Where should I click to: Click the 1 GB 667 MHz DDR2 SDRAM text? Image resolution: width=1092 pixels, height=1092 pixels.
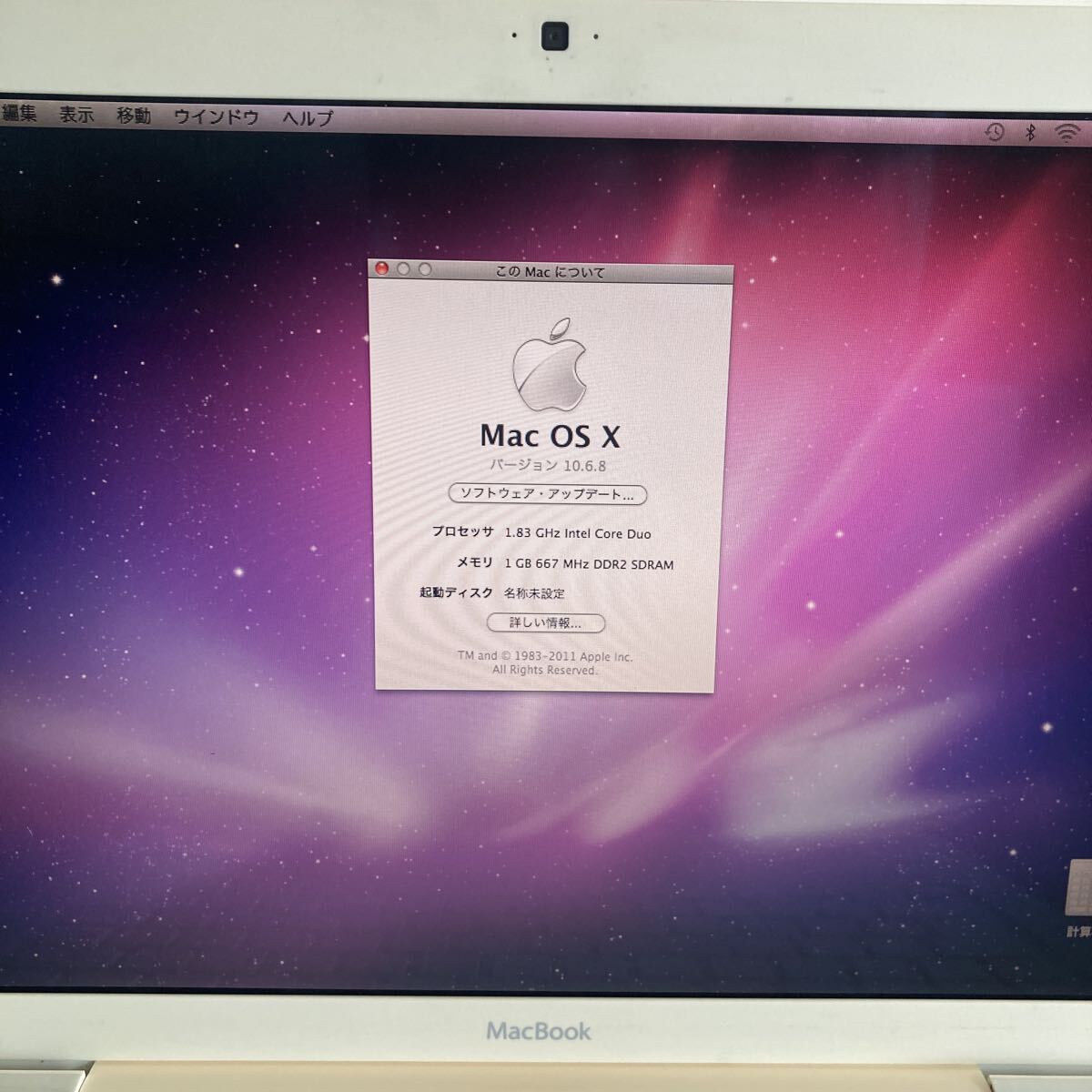pos(589,564)
